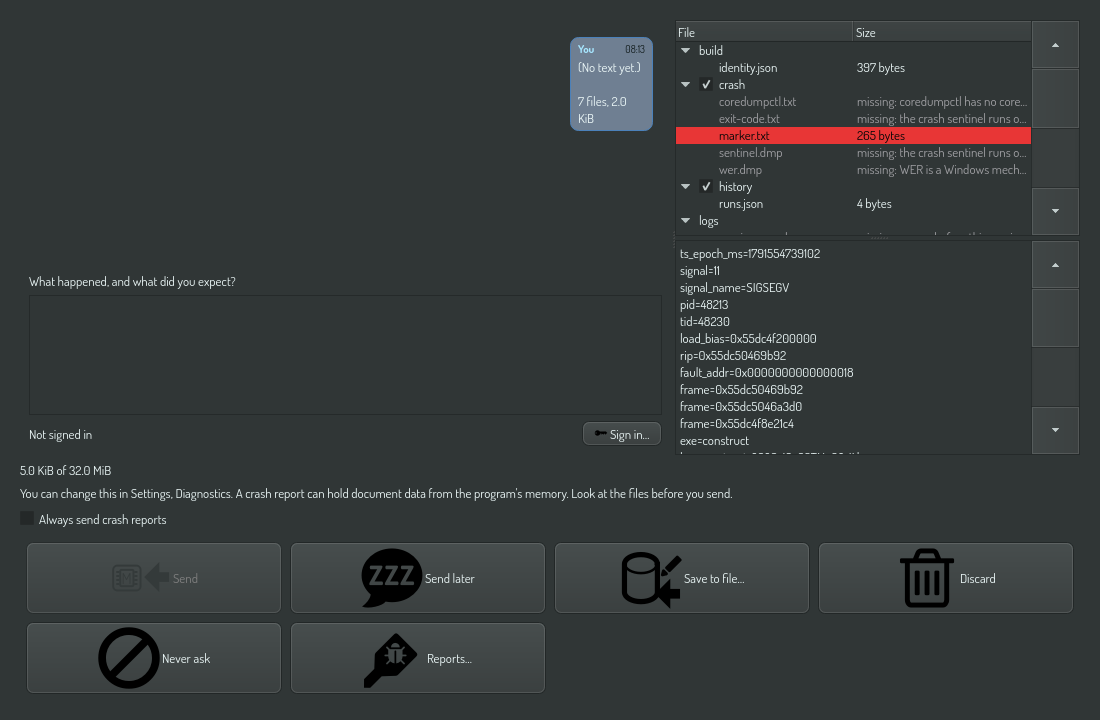Click the Sign in... button text
This screenshot has width=1100, height=720.
coord(629,434)
